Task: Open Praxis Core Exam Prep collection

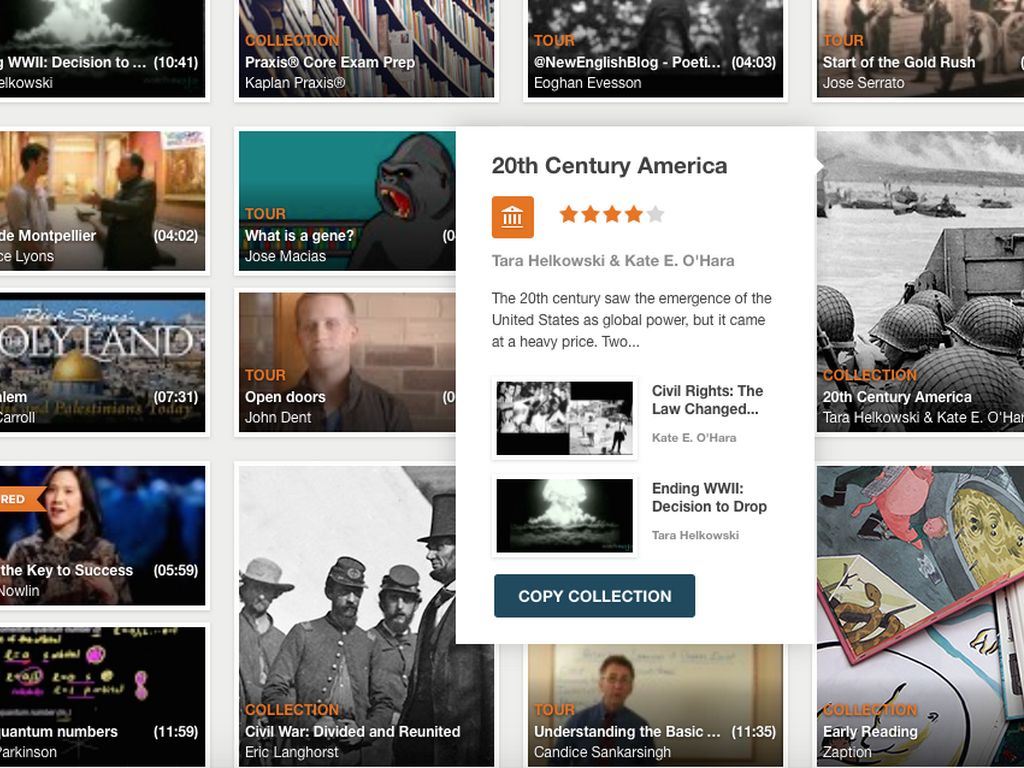Action: 366,50
